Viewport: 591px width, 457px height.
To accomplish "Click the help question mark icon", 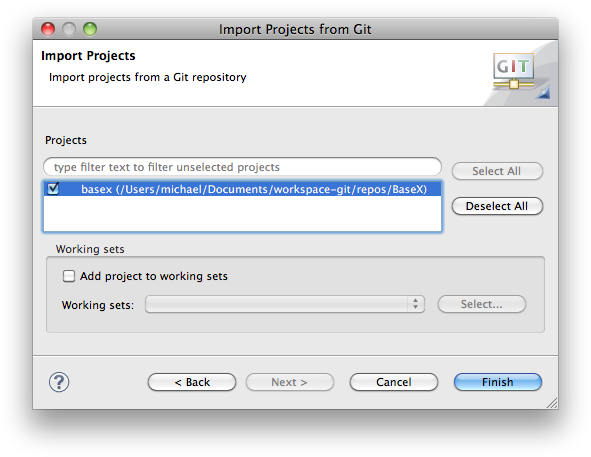I will [x=59, y=382].
